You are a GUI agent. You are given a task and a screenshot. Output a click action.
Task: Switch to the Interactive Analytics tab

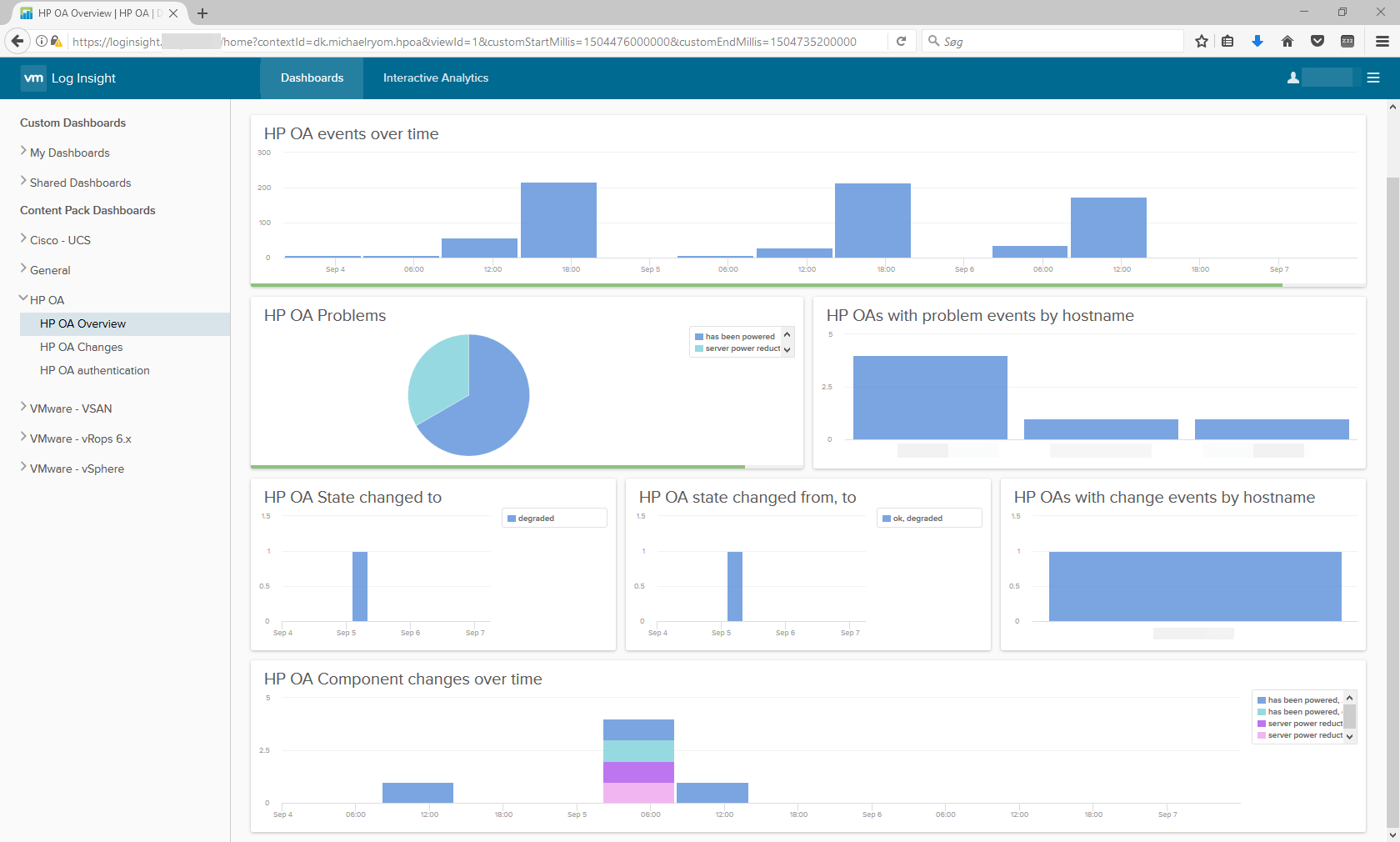tap(435, 78)
